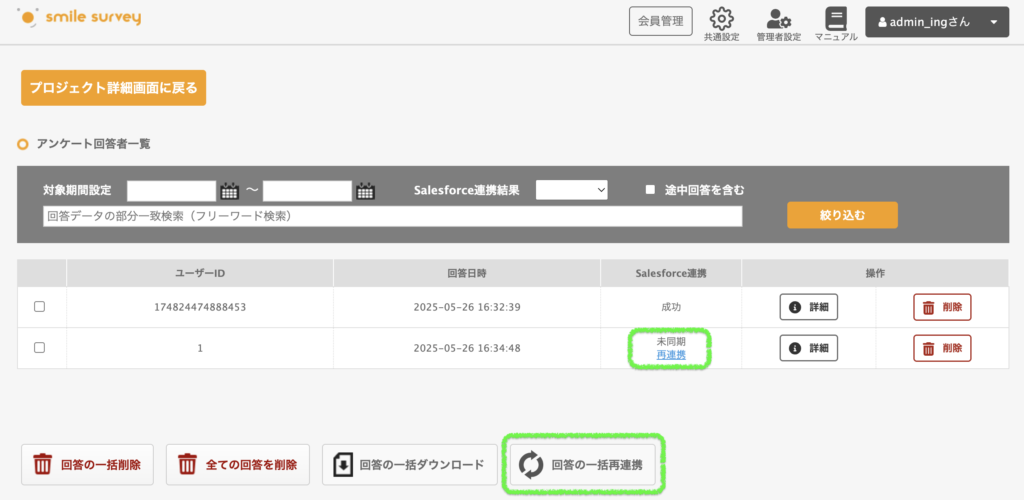Select checkbox for user 174824474888453
Viewport: 1024px width, 500px height.
coord(40,307)
